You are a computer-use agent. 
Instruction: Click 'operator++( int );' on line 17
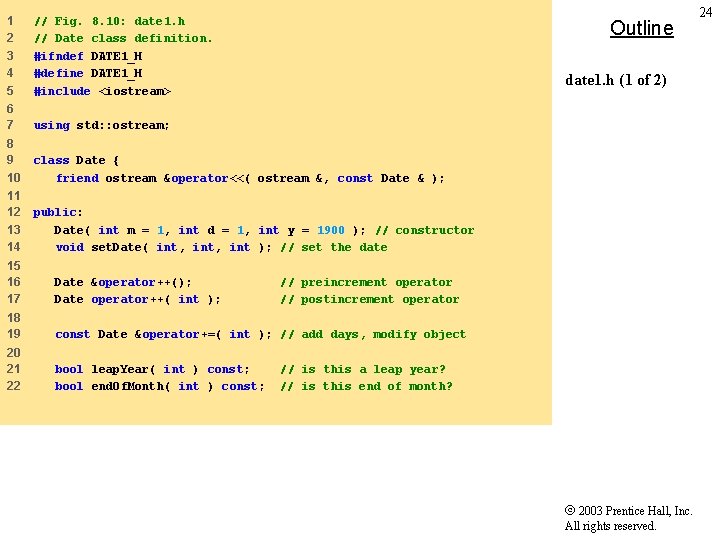point(156,299)
